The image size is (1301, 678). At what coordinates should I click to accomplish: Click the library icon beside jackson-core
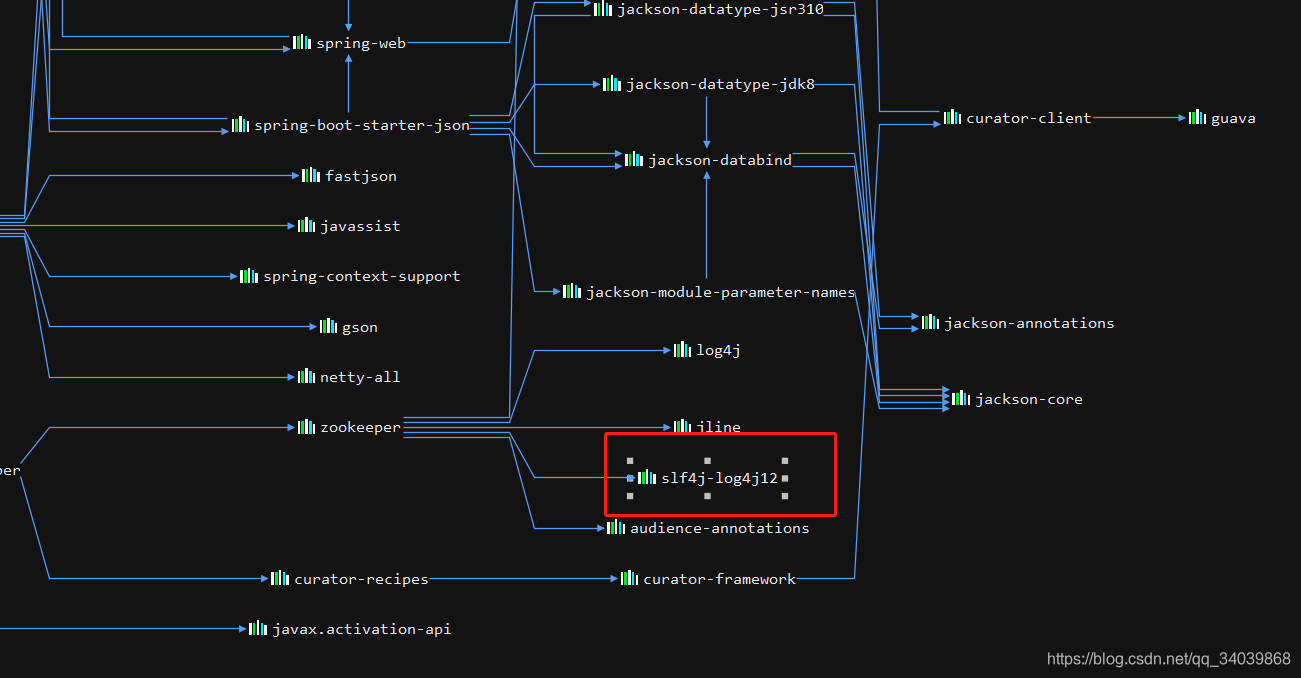(x=961, y=398)
